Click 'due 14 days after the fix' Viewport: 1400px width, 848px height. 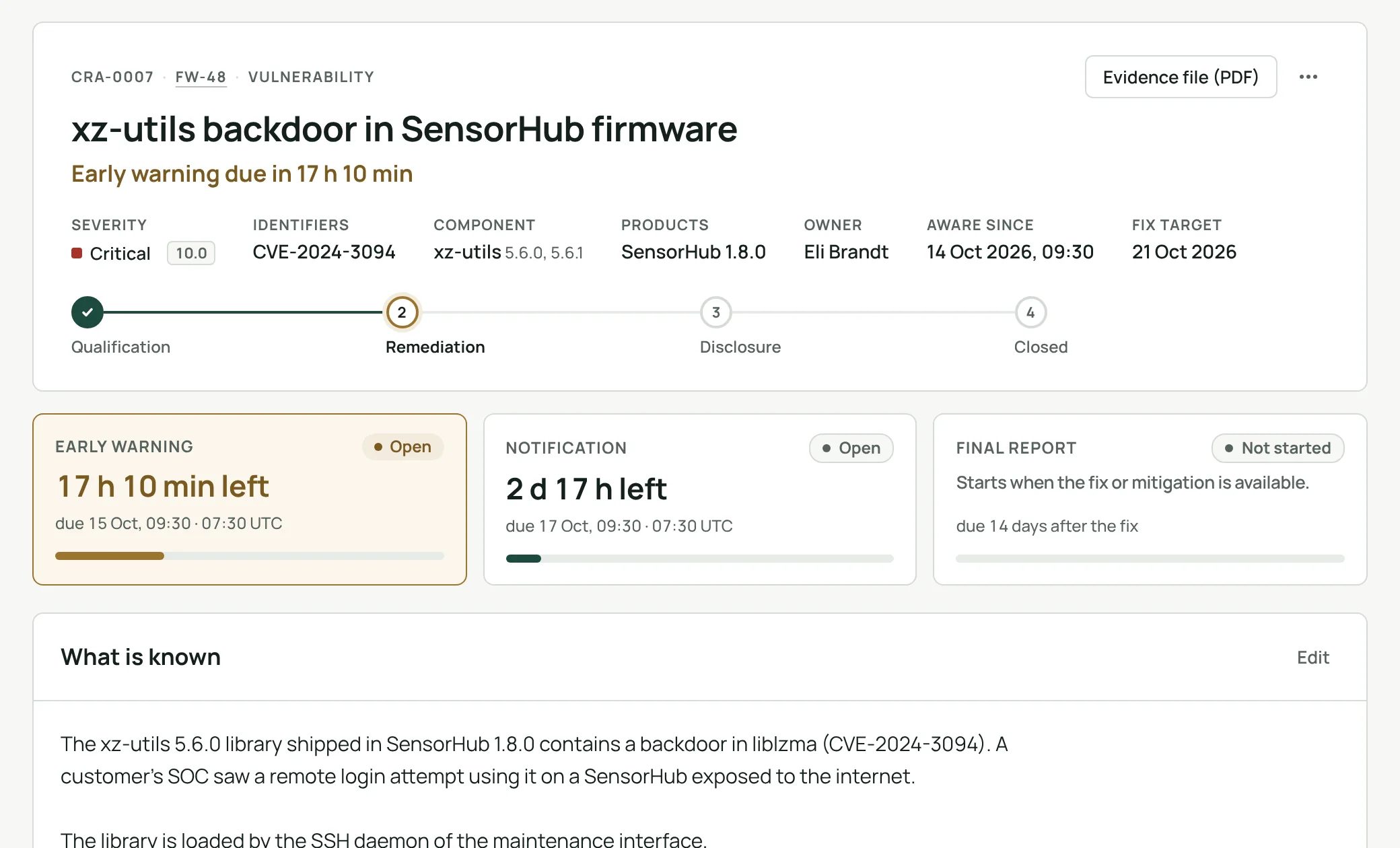[1047, 526]
